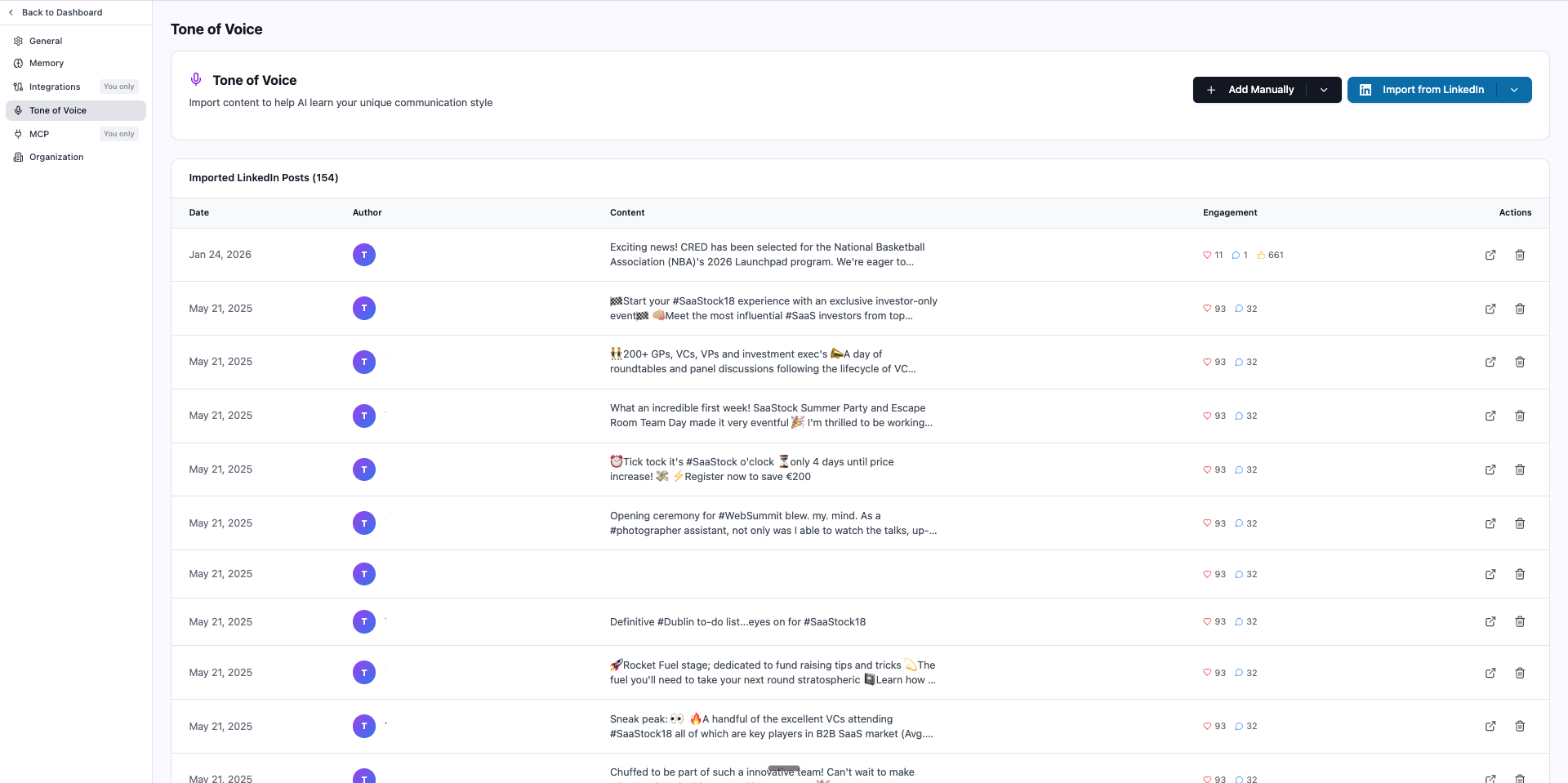Click the Engagement column header
The height and width of the screenshot is (783, 1568).
coord(1230,212)
